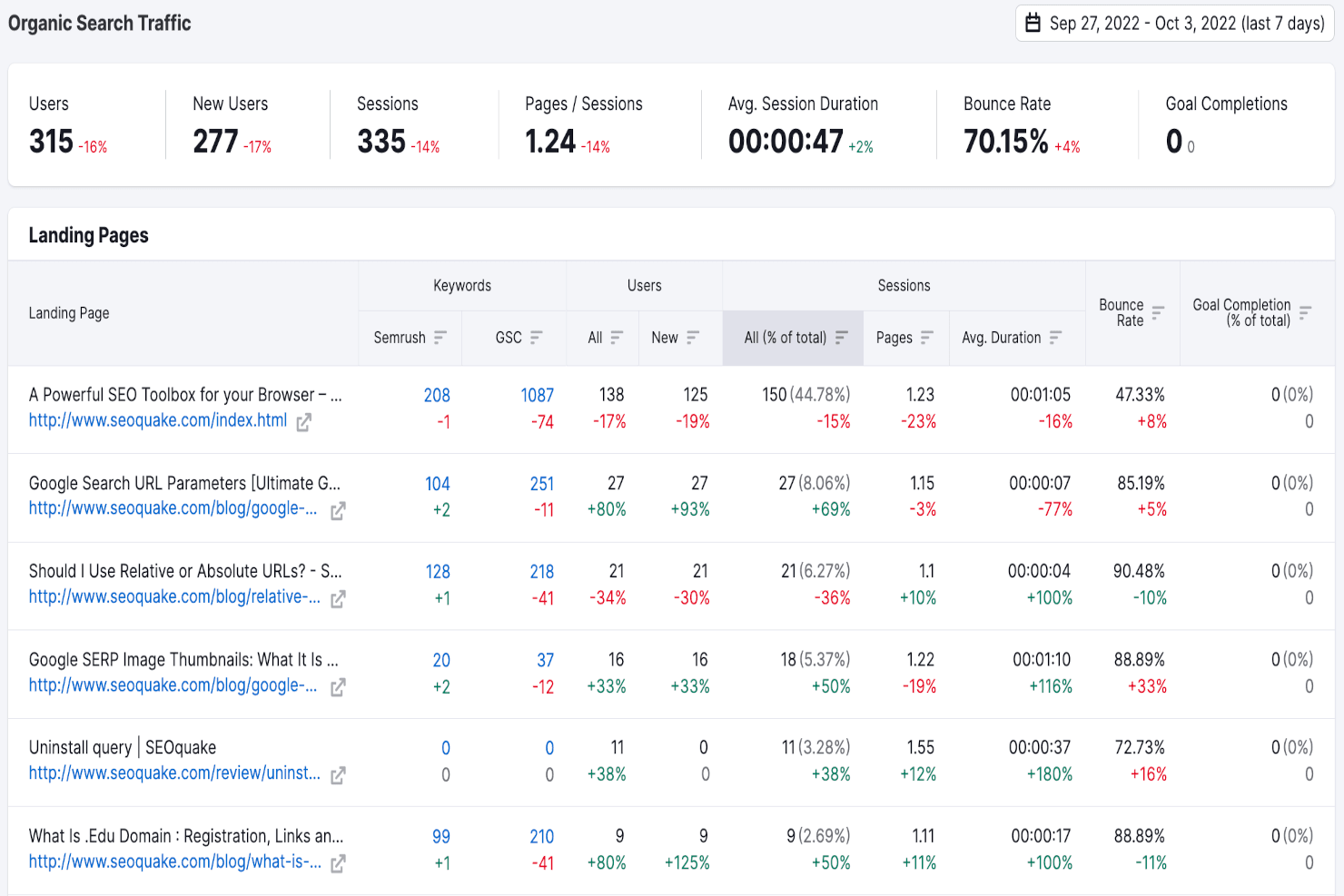Sort by Semrush keywords column icon
This screenshot has width=1344, height=896.
(440, 338)
